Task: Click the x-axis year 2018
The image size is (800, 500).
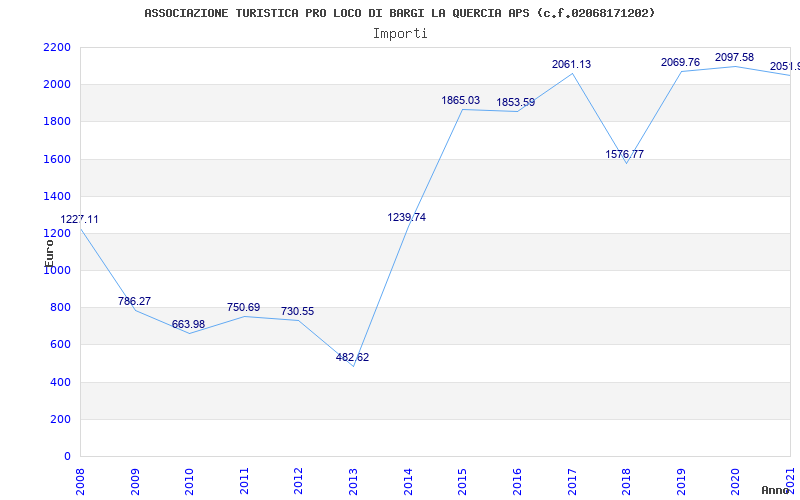Action: click(626, 481)
